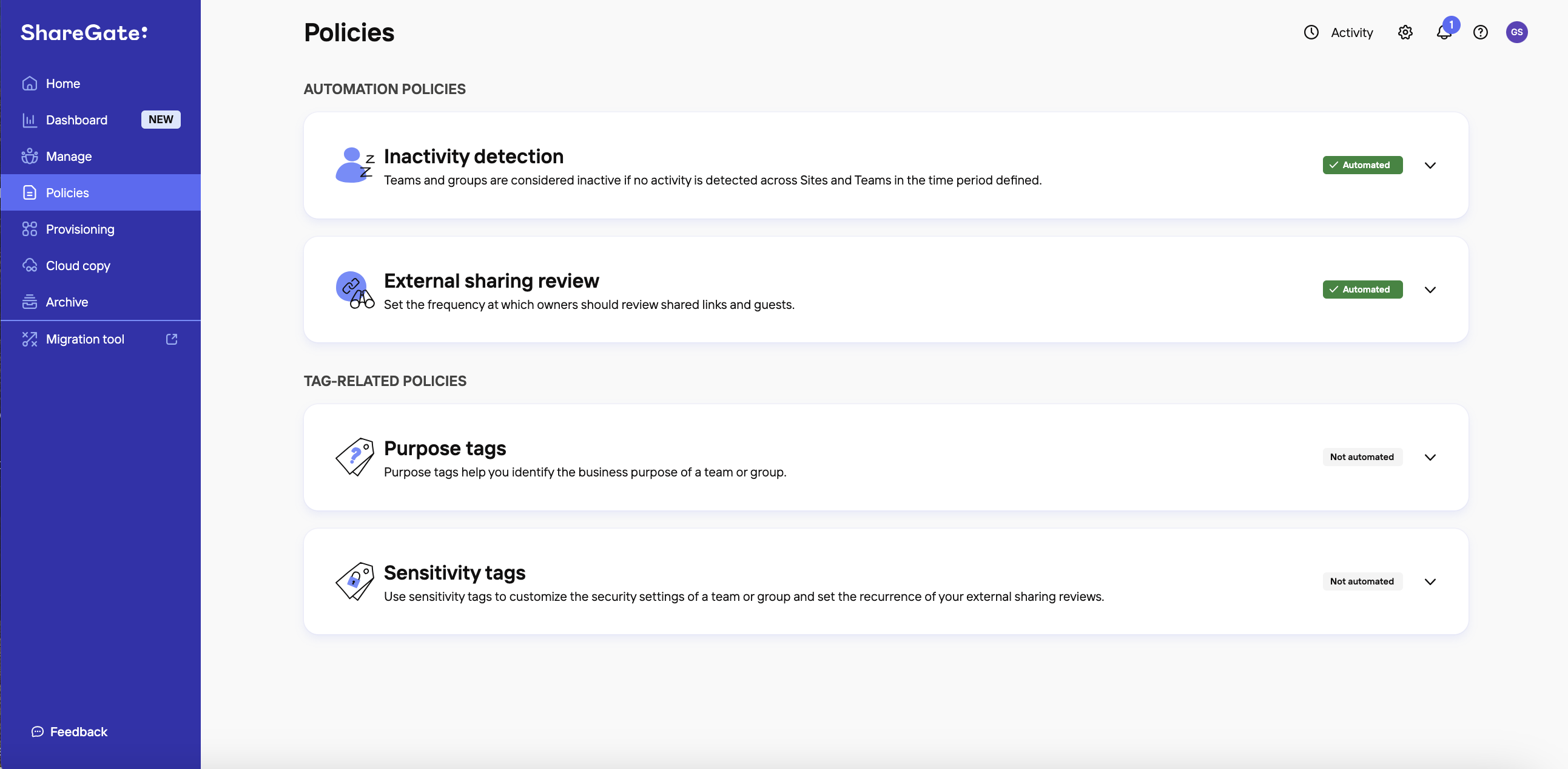Click the ShareGate logo
Image resolution: width=1568 pixels, height=769 pixels.
tap(84, 32)
